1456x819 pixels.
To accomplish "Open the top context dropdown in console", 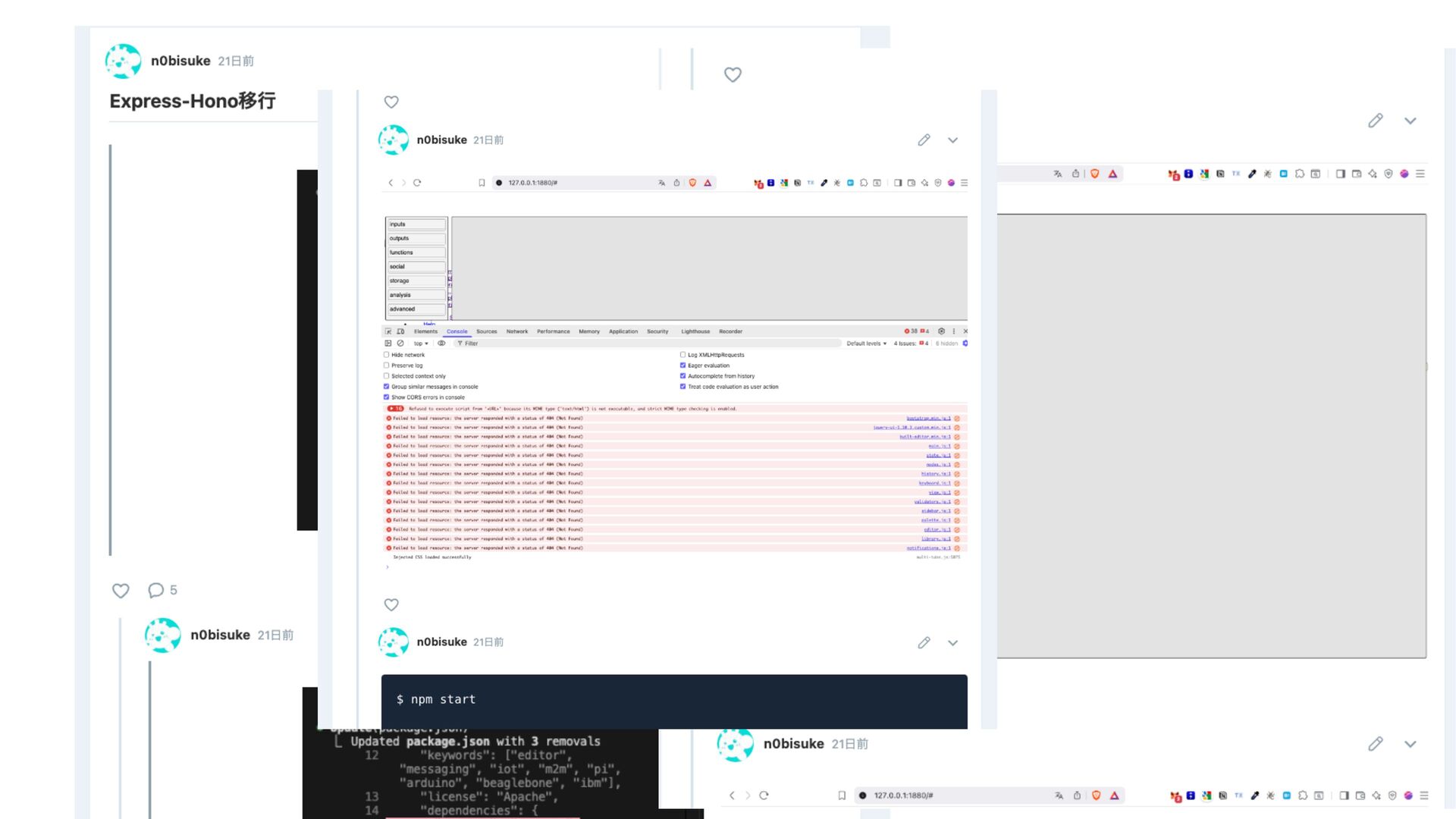I will 420,344.
